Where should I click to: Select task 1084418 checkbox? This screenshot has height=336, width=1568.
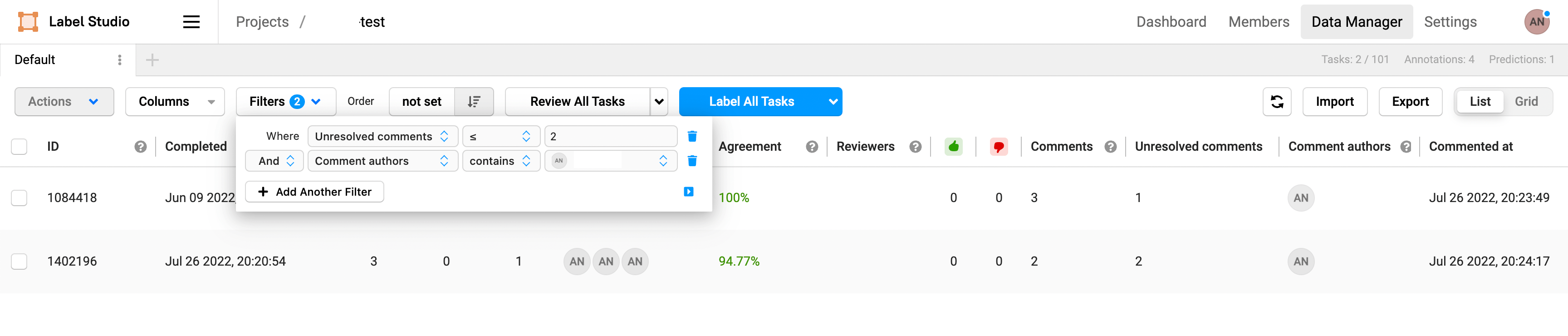point(20,198)
